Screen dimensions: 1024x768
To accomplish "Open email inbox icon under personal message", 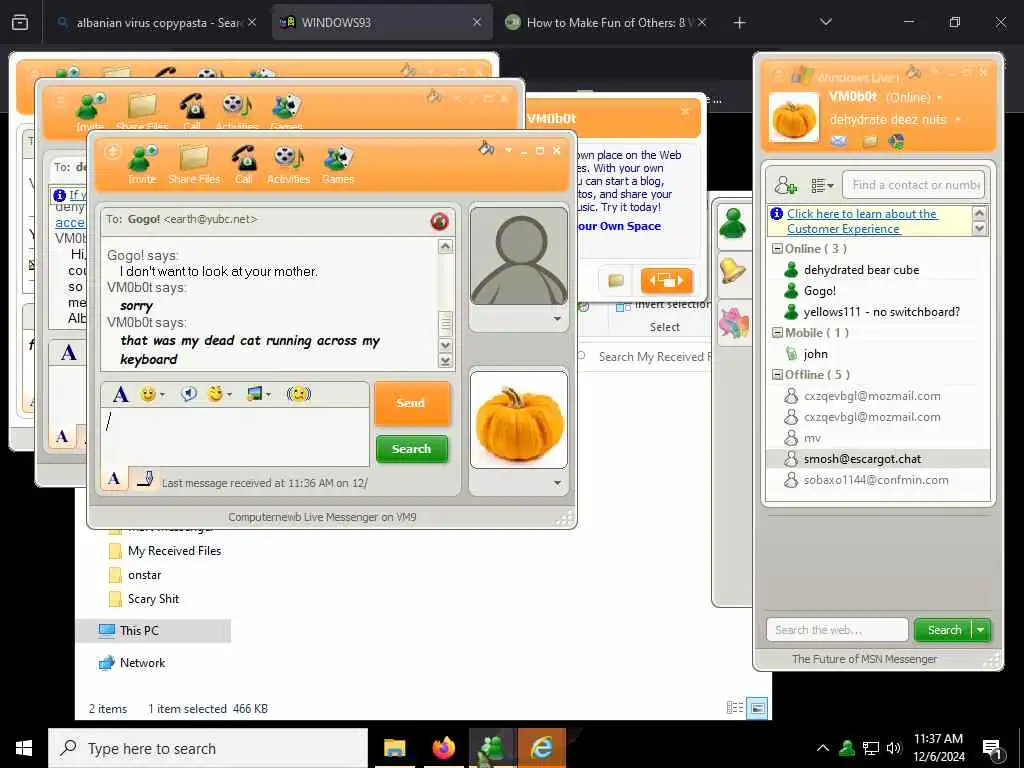I will point(839,140).
